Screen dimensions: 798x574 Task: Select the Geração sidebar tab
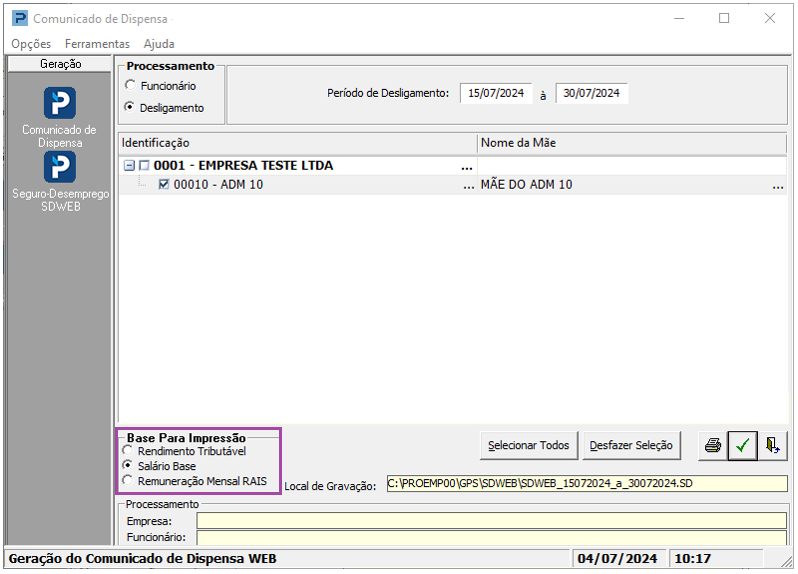coord(60,64)
